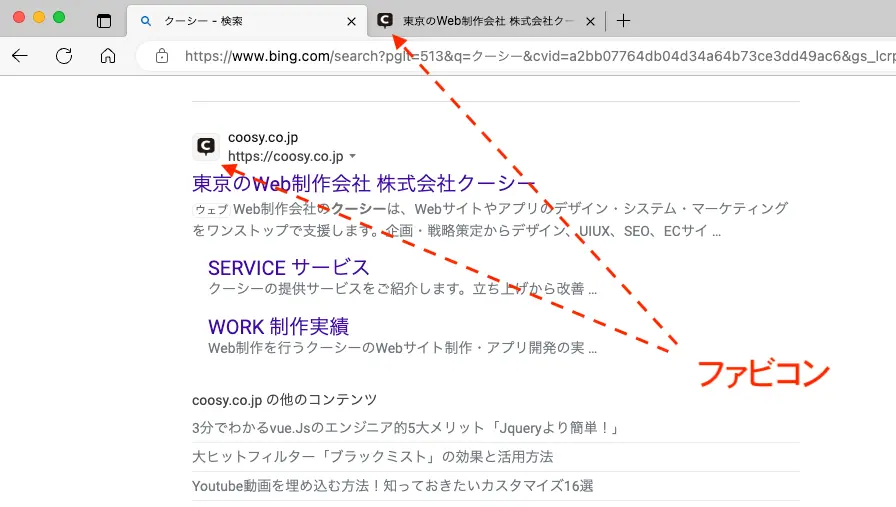Reload the page with the refresh icon
Viewport: 896px width, 507px height.
(64, 55)
